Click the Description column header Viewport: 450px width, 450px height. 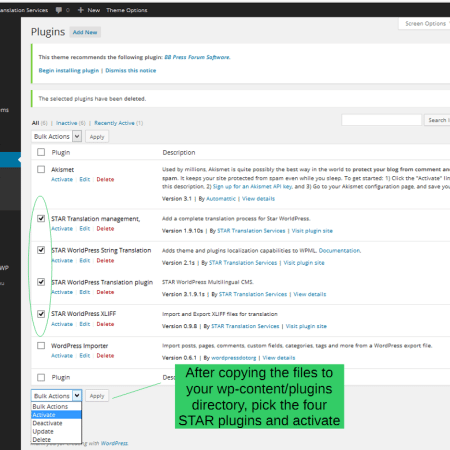tap(179, 152)
